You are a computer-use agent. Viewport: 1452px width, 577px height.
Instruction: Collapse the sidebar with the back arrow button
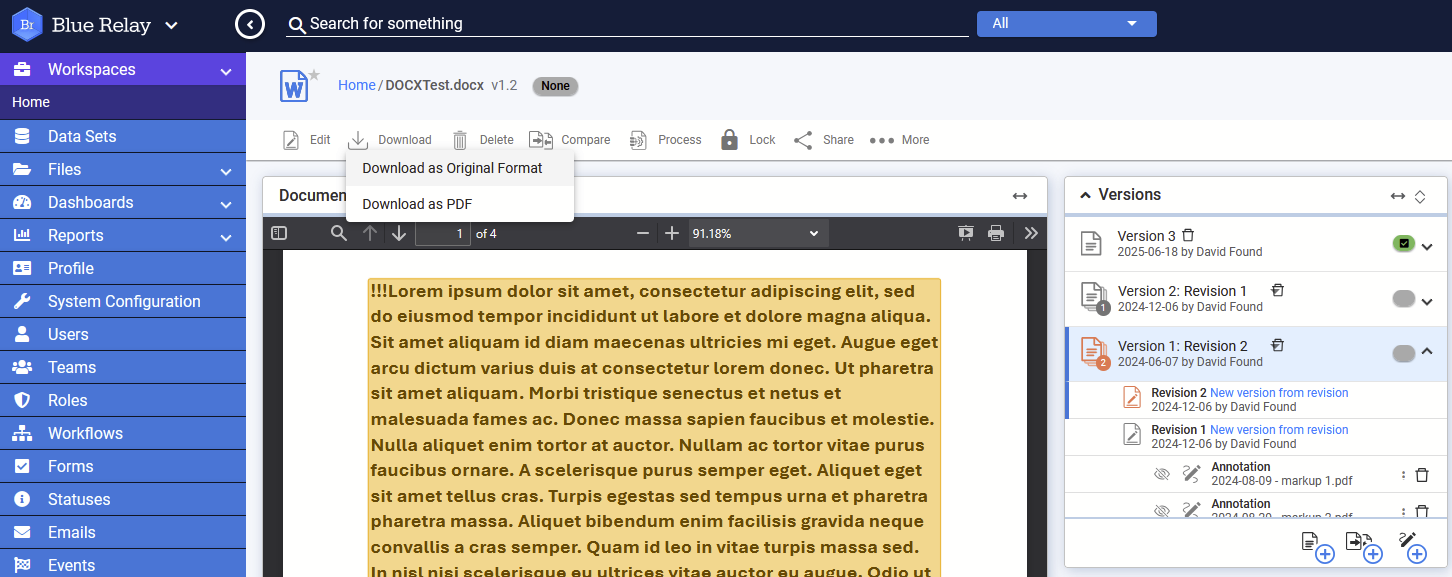[250, 24]
